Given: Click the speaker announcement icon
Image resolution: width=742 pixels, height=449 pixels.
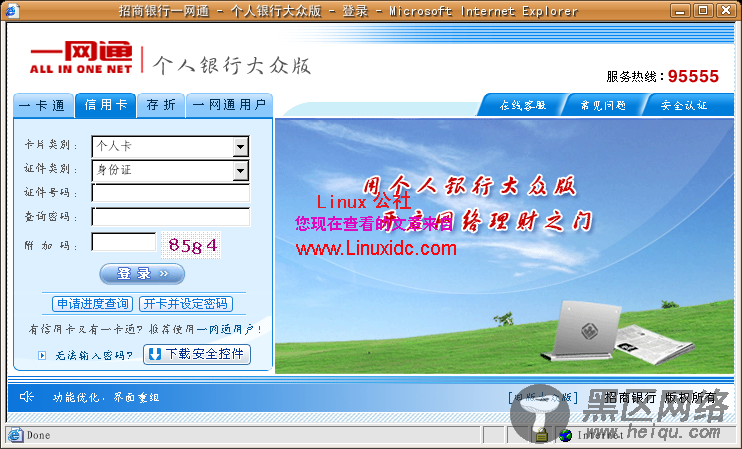Looking at the screenshot, I should point(26,396).
